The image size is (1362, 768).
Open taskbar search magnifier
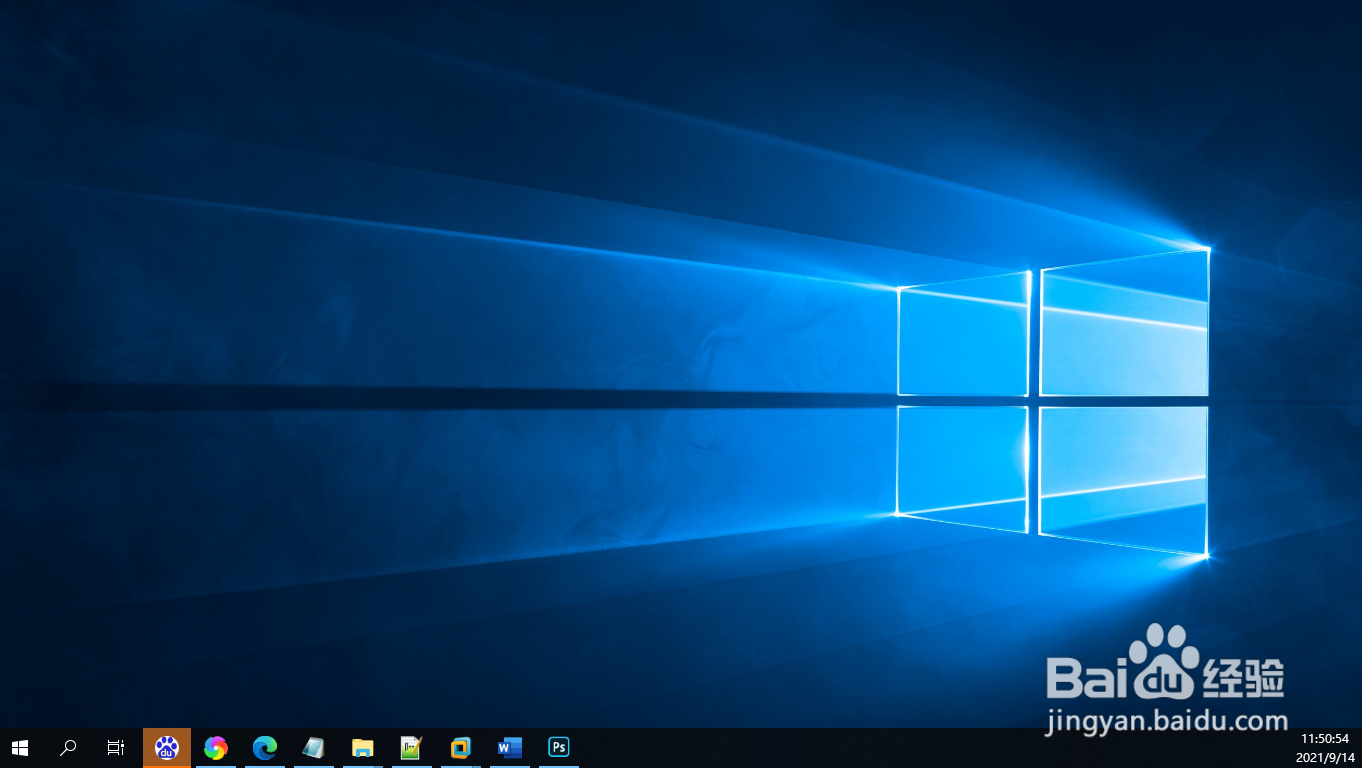click(68, 747)
